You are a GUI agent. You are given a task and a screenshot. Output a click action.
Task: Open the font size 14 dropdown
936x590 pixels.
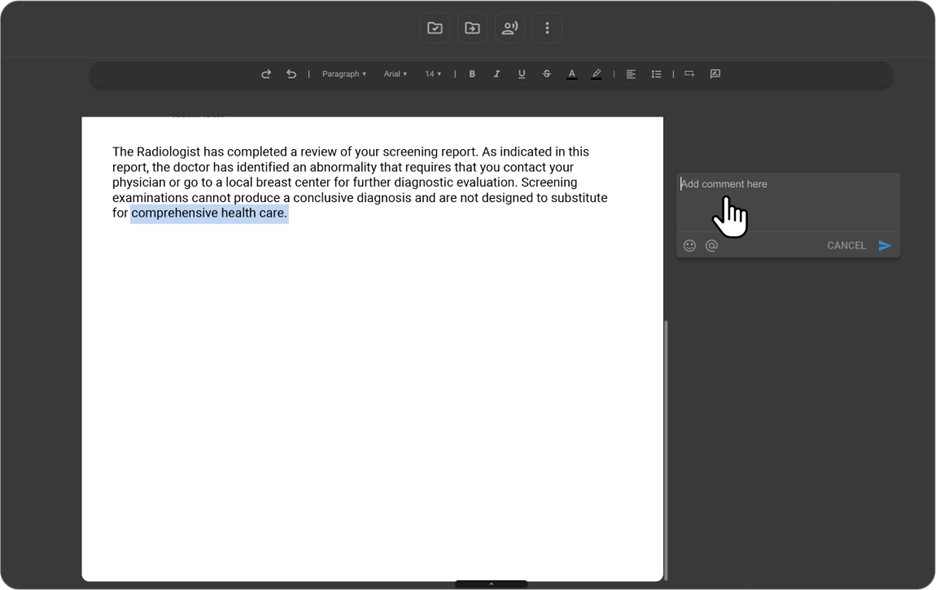tap(432, 74)
